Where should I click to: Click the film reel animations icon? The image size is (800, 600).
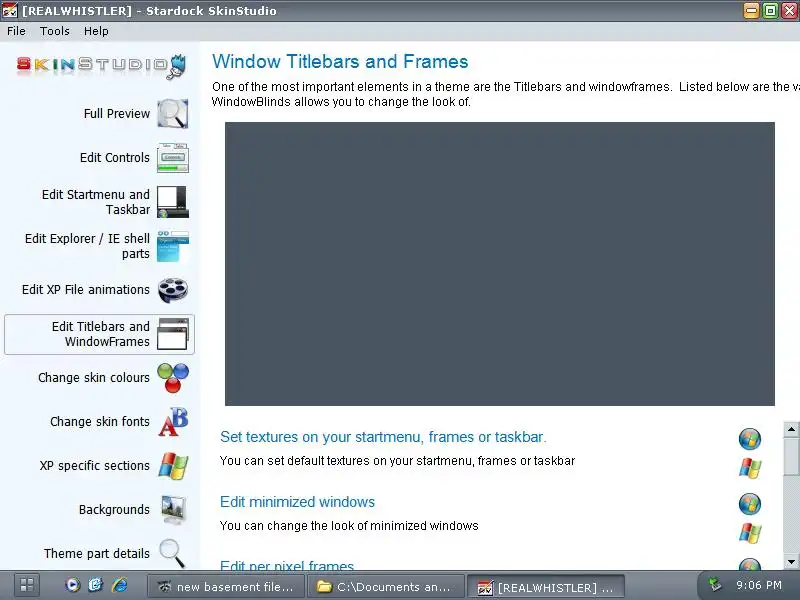coord(173,290)
